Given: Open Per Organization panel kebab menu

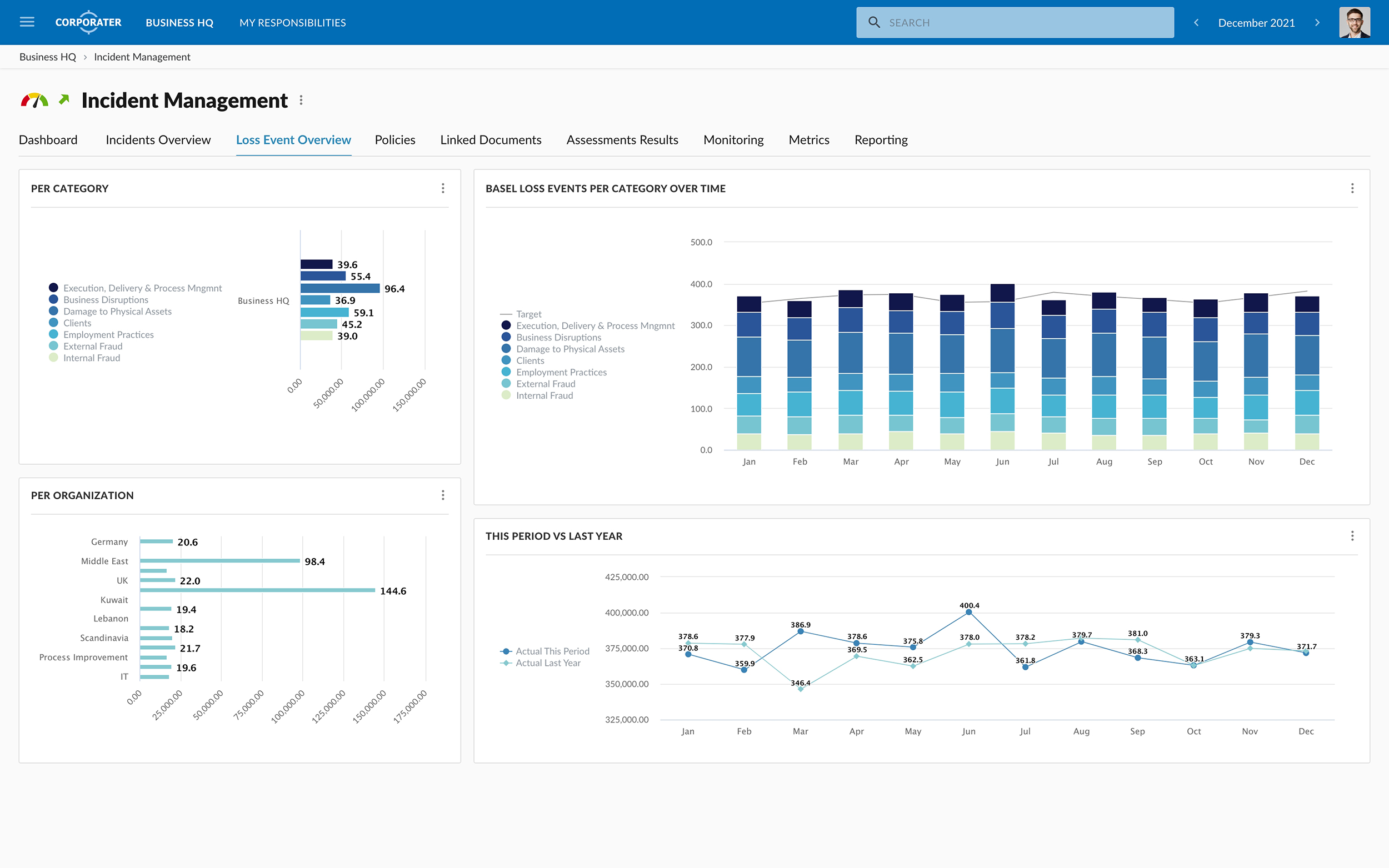Looking at the screenshot, I should pos(443,495).
